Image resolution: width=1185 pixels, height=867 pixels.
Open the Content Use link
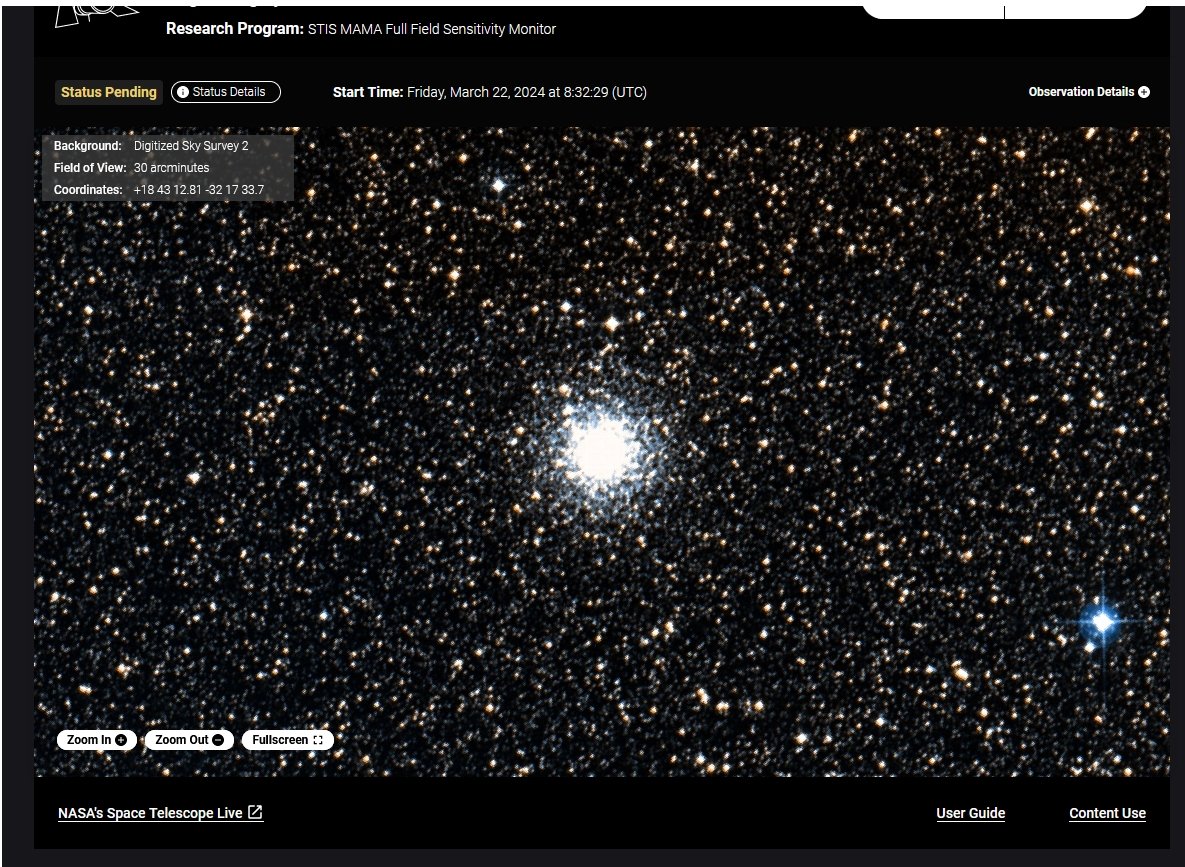1107,813
